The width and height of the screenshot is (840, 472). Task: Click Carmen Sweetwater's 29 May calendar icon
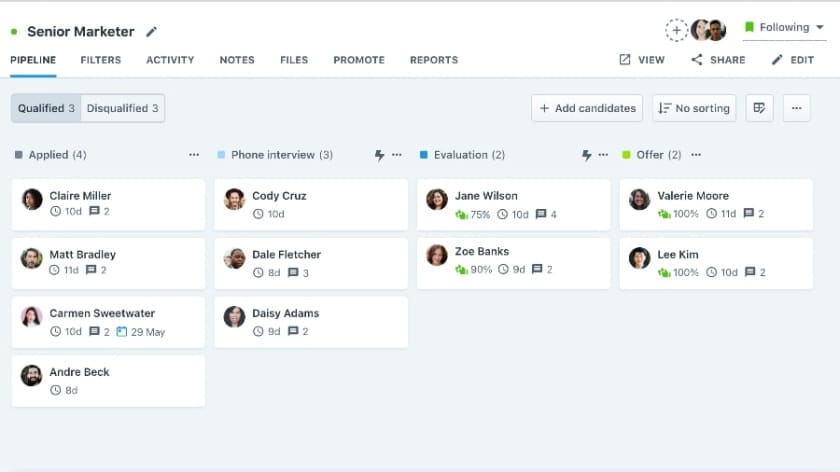coord(122,332)
